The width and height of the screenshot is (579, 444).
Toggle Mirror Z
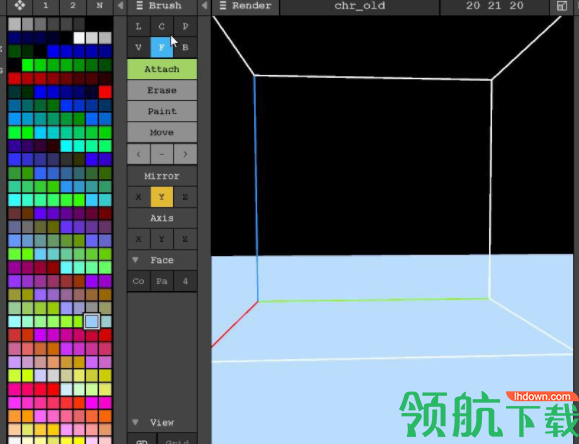pos(185,197)
